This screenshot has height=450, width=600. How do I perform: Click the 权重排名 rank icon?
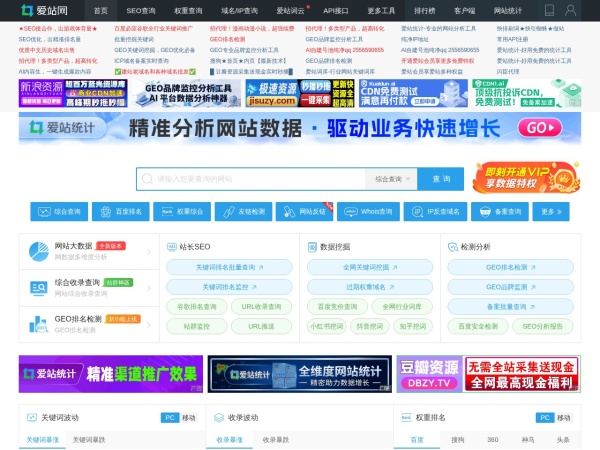[406, 417]
